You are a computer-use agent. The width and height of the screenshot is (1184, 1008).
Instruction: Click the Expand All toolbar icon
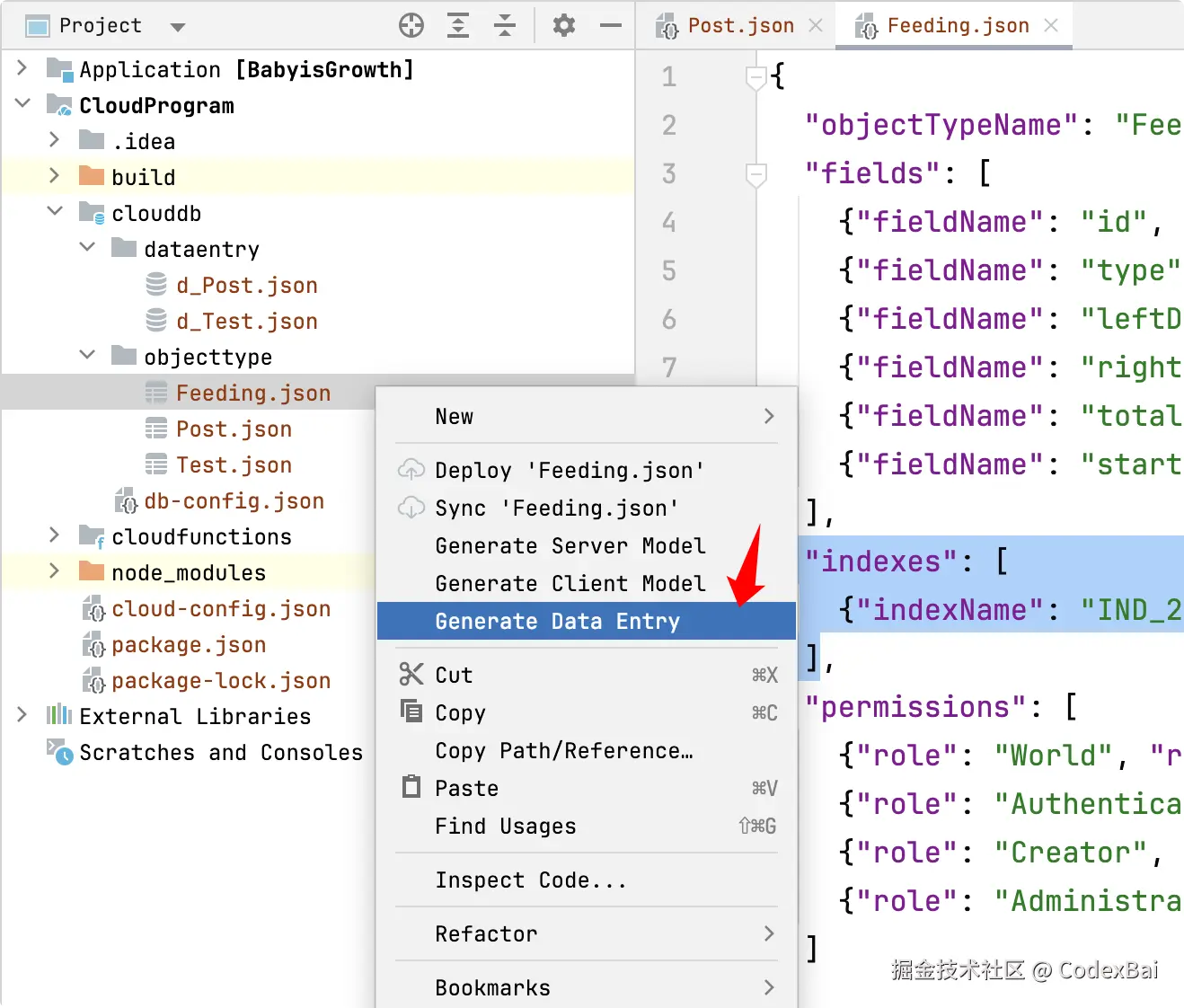(458, 25)
